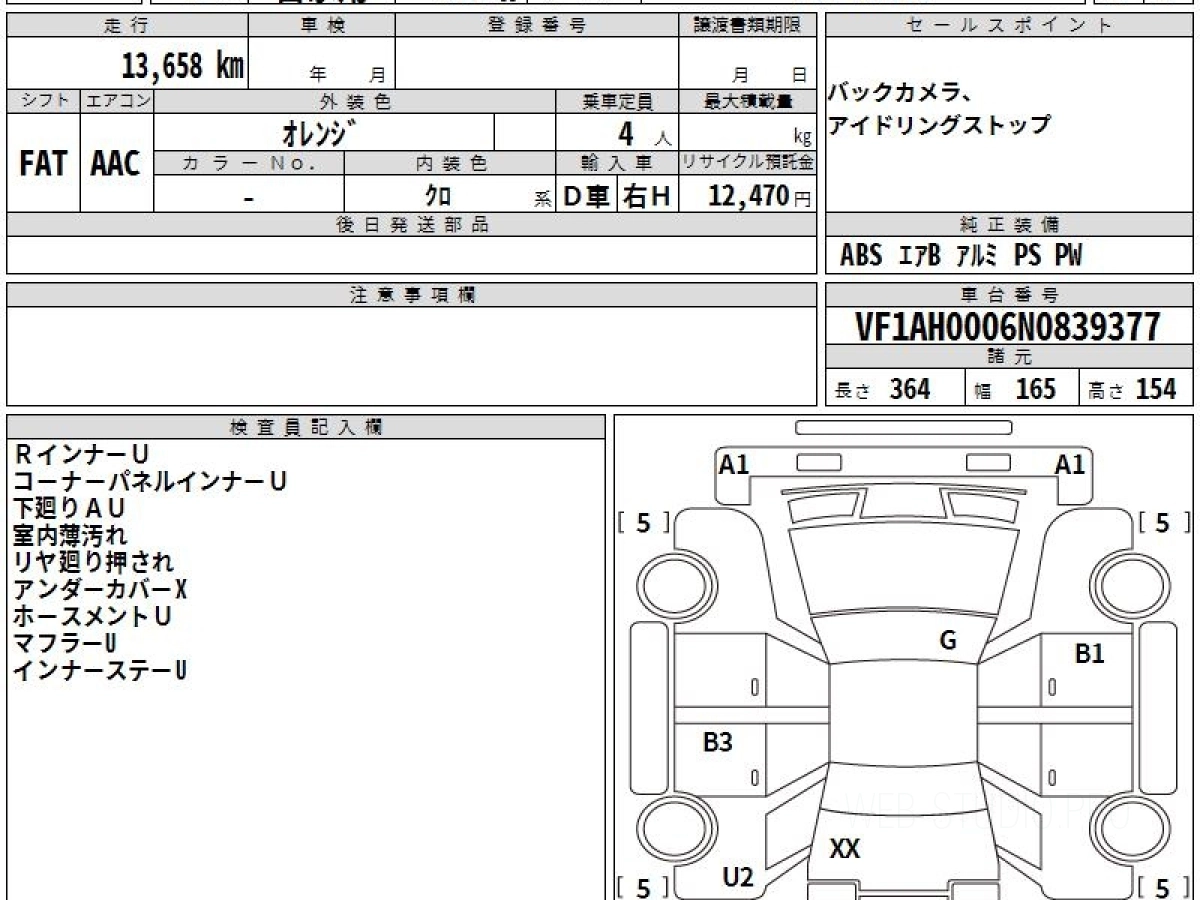Image resolution: width=1200 pixels, height=900 pixels.
Task: Click the chassis number VF1AH0006N0839377
Action: point(1008,327)
